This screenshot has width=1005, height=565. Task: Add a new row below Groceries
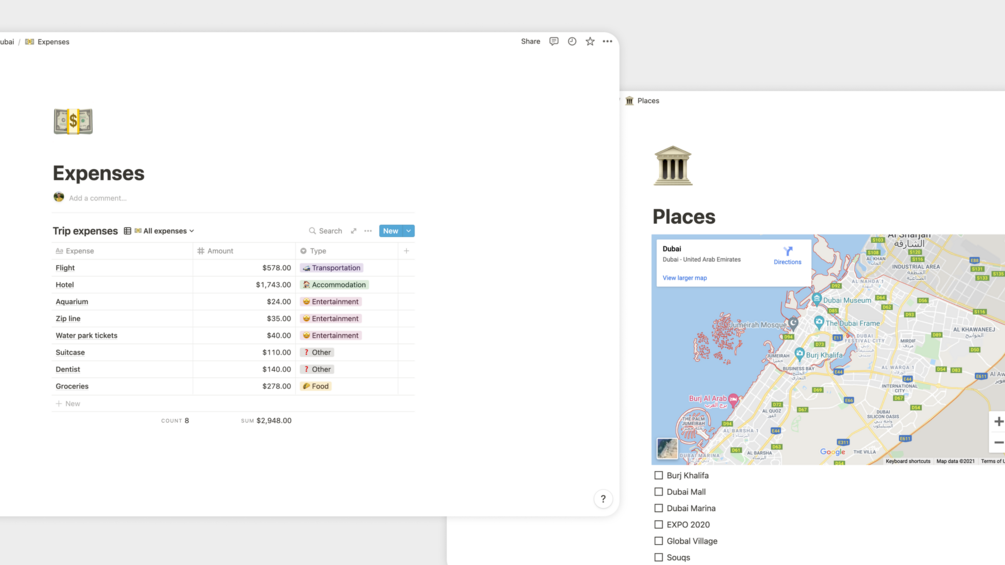click(68, 404)
